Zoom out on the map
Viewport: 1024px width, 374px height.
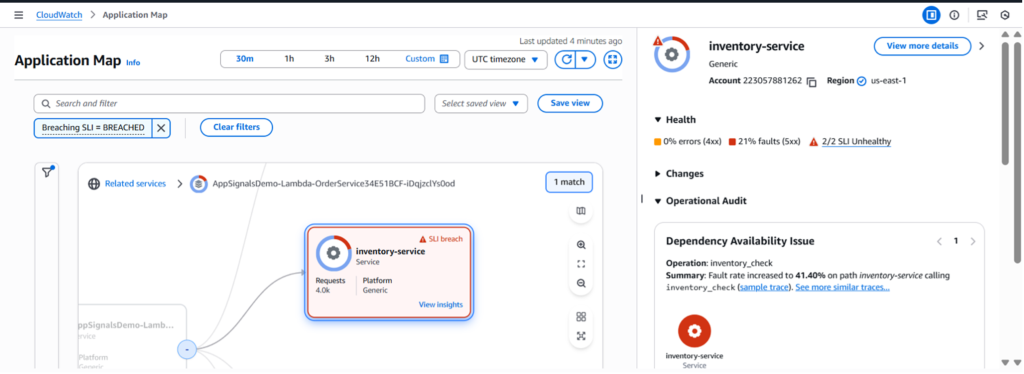tap(581, 284)
